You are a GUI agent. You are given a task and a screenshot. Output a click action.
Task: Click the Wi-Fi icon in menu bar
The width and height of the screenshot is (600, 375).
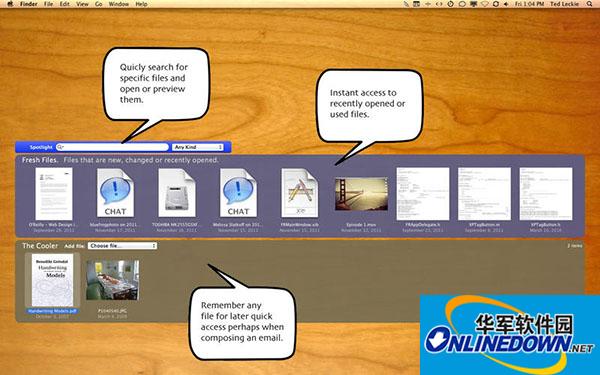point(484,4)
